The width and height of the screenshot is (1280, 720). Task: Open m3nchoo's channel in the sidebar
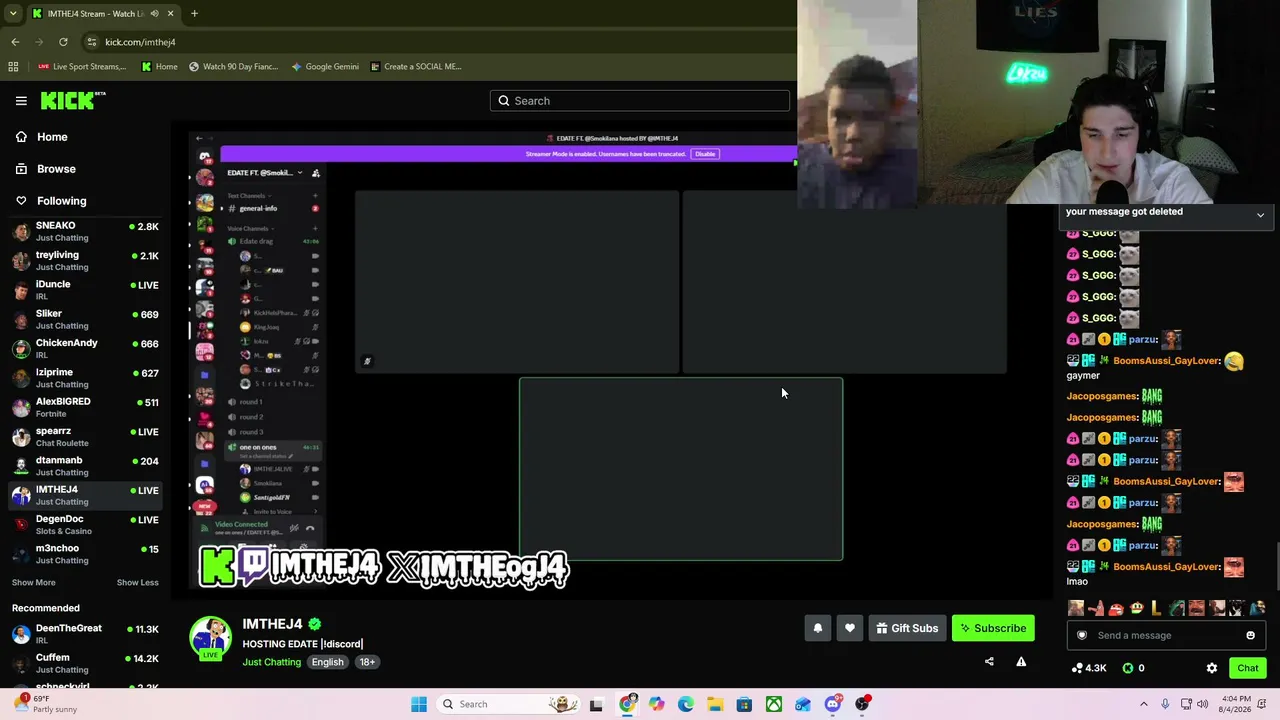point(85,554)
